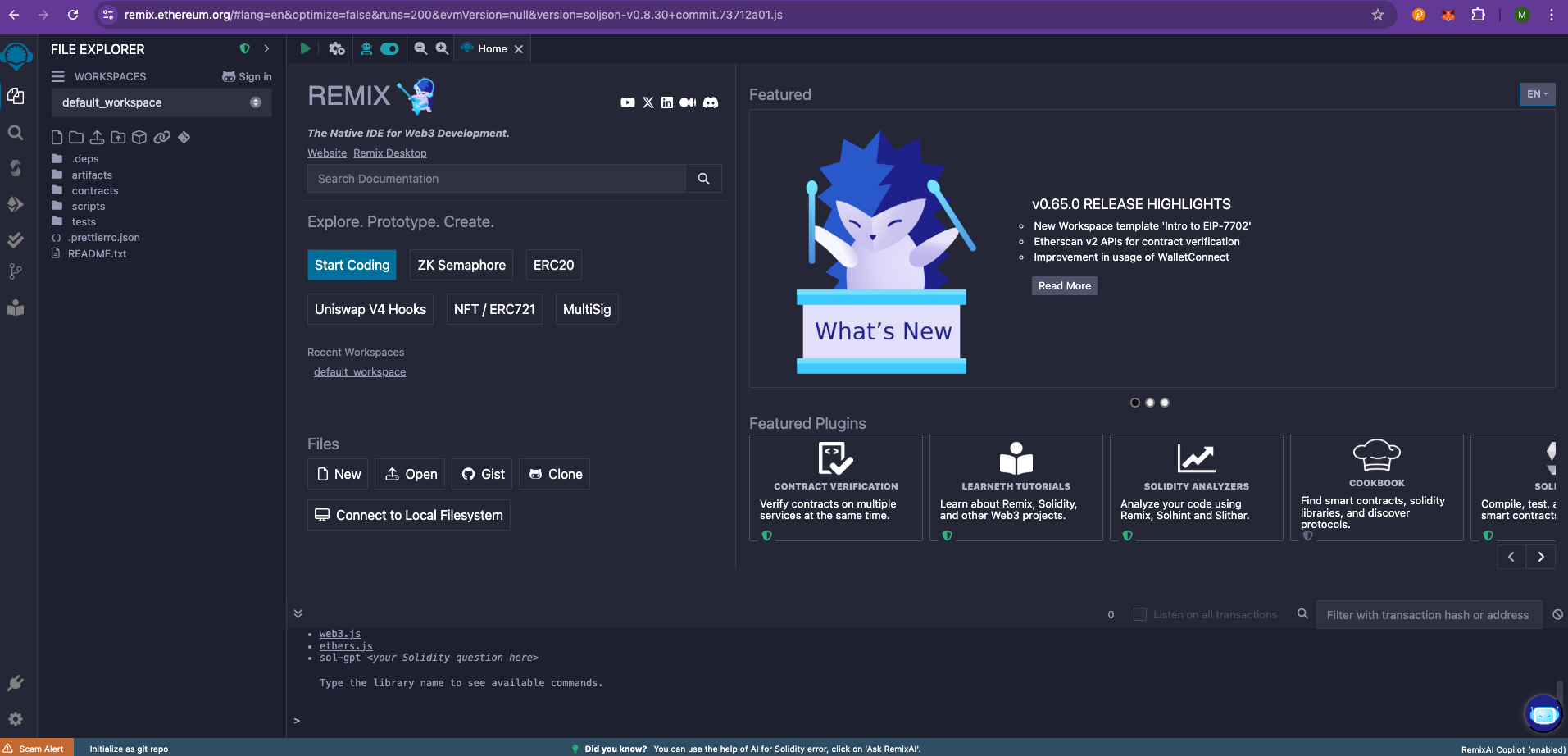Check Listen on all transactions
1568x756 pixels.
pyautogui.click(x=1139, y=614)
